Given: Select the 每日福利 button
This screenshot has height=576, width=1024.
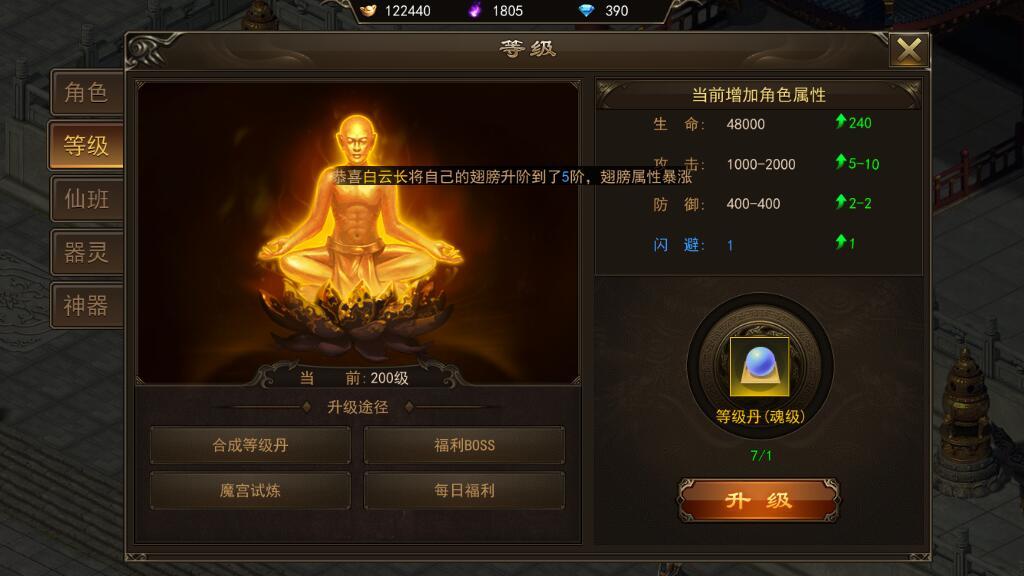Looking at the screenshot, I should pos(464,490).
